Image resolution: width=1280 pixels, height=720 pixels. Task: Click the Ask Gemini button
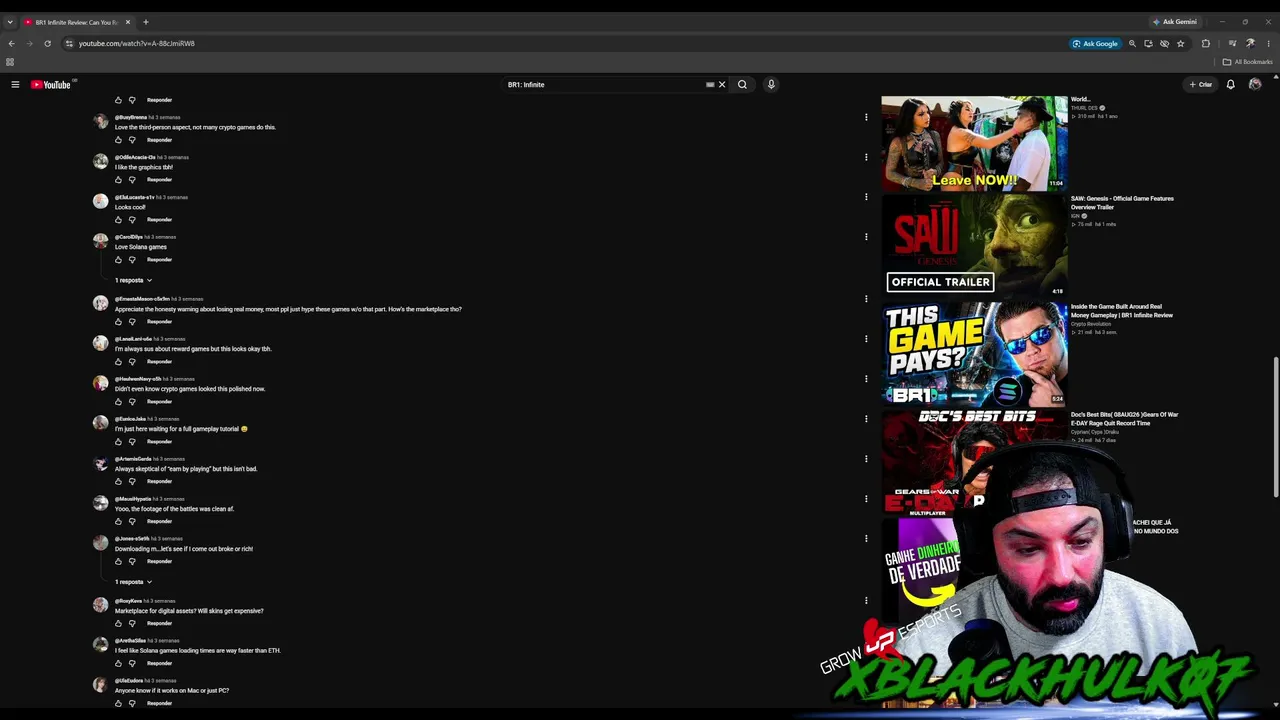(x=1174, y=22)
